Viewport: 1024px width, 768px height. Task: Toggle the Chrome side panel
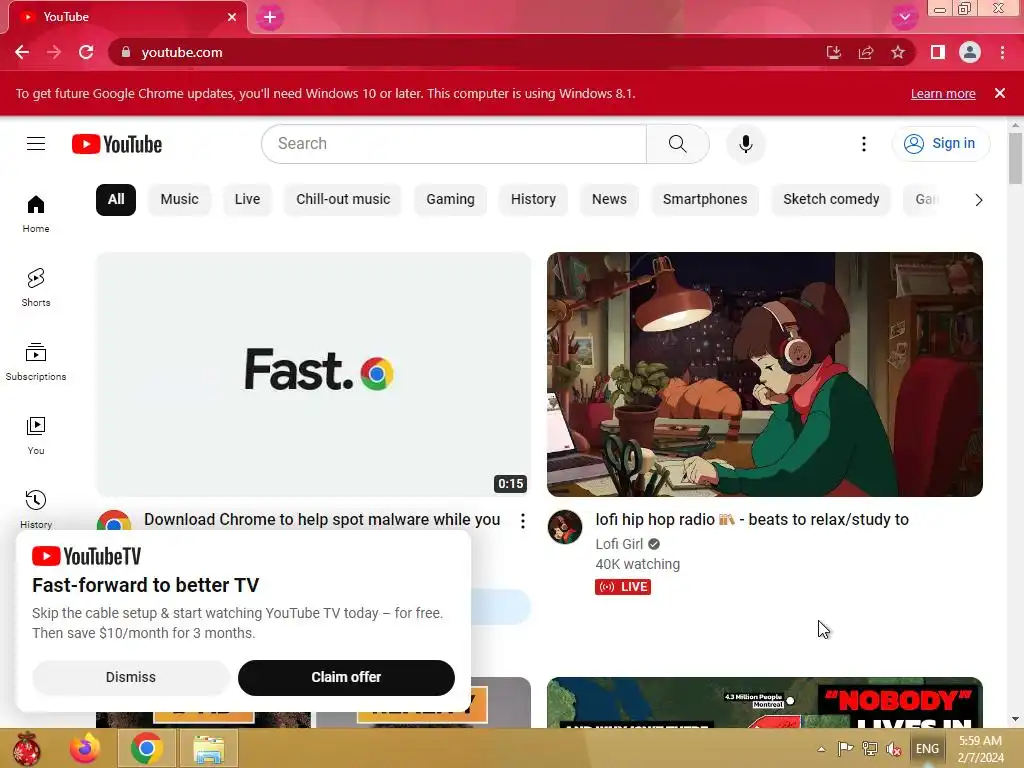point(938,52)
